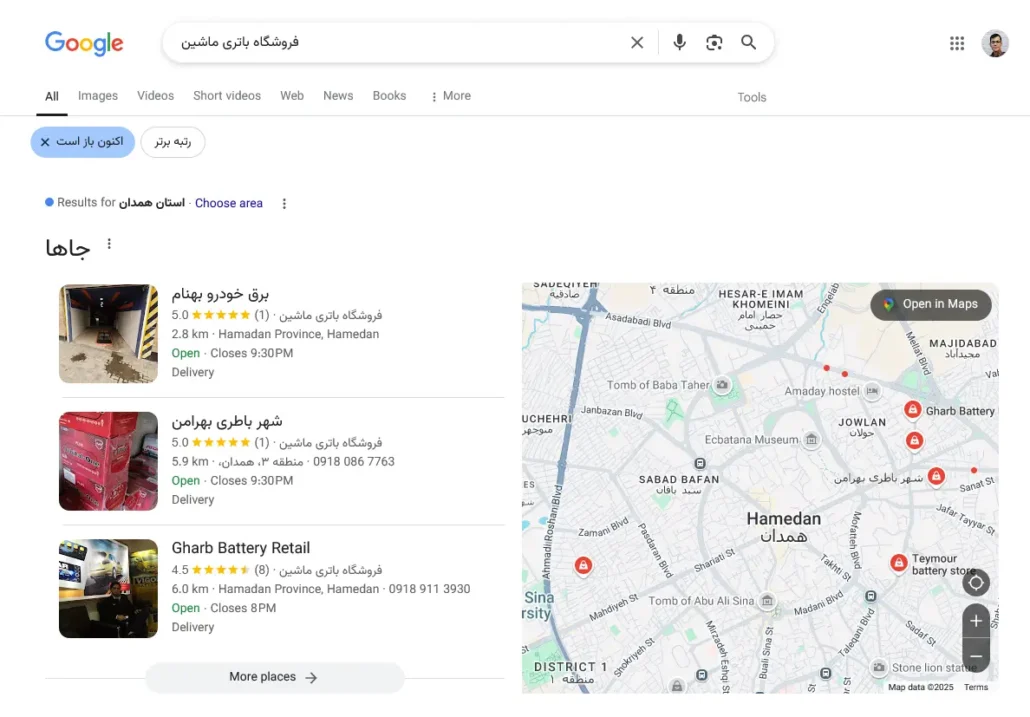The height and width of the screenshot is (717, 1030).
Task: Select the Teymour battery store map pin
Action: coord(899,563)
